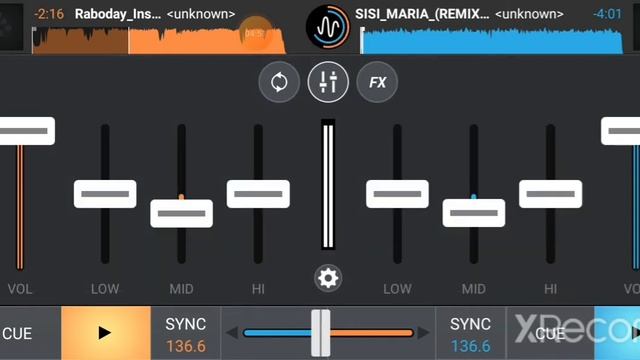Seek within the orange Raboday waveform
The height and width of the screenshot is (360, 640).
pos(159,40)
